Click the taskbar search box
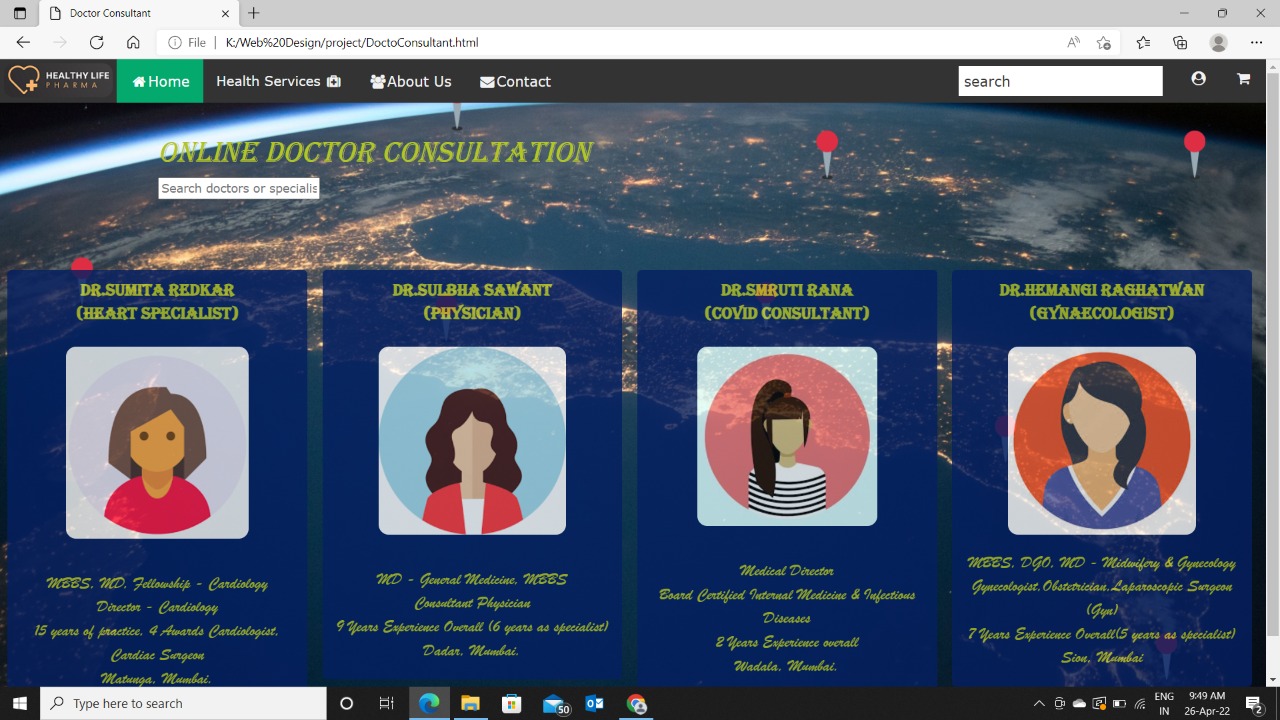The width and height of the screenshot is (1280, 720). click(x=183, y=704)
